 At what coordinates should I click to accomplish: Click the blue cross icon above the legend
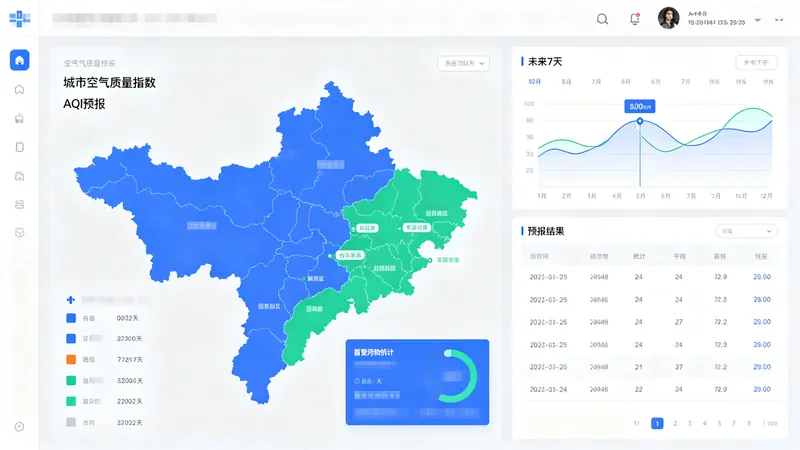71,299
